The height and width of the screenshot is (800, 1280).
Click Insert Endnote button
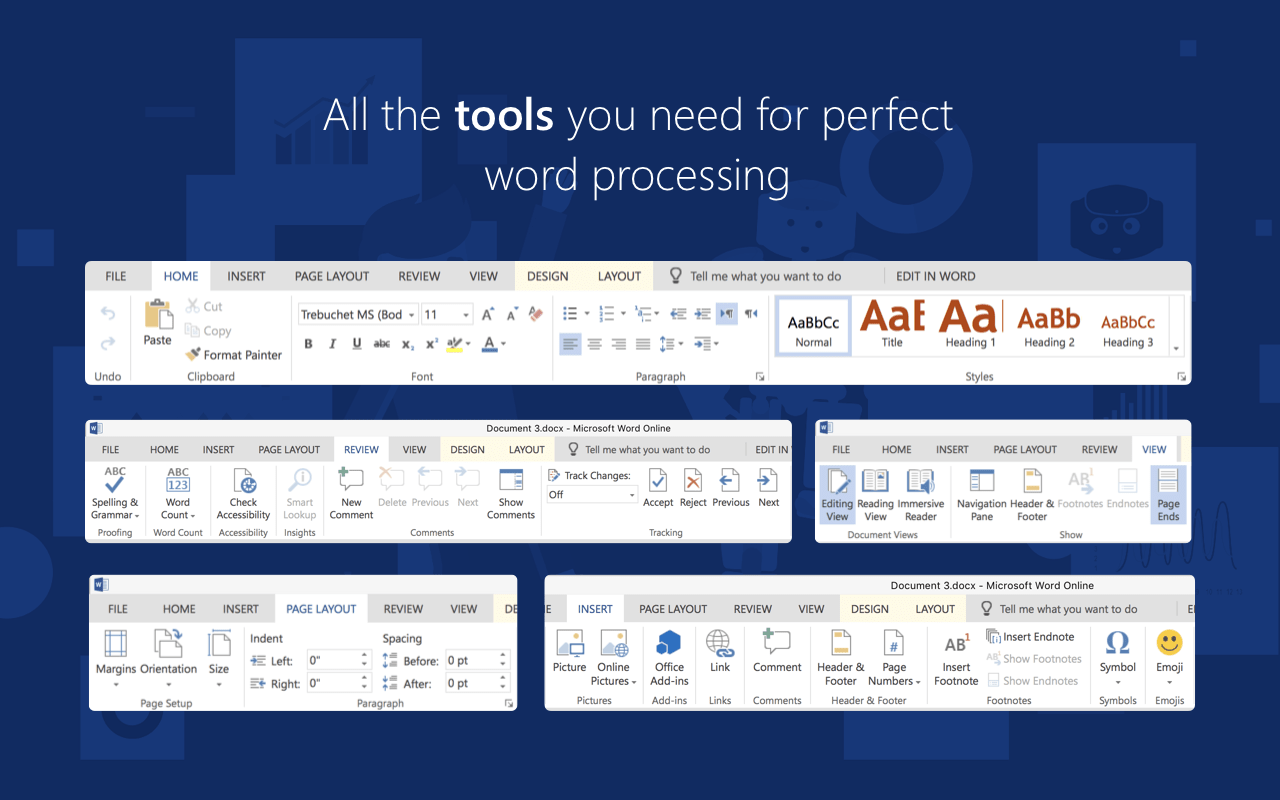pyautogui.click(x=1030, y=636)
